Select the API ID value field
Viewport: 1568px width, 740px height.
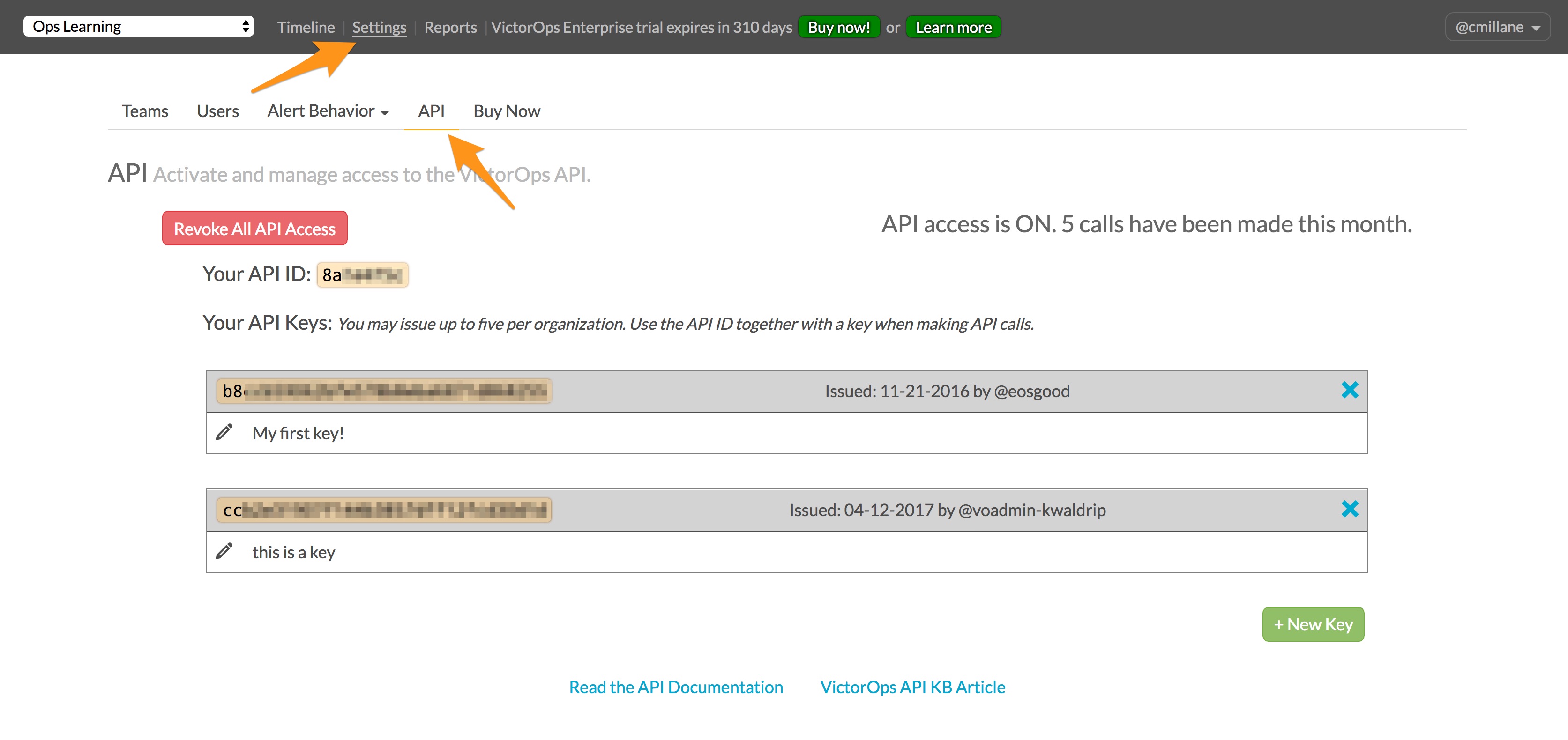362,274
